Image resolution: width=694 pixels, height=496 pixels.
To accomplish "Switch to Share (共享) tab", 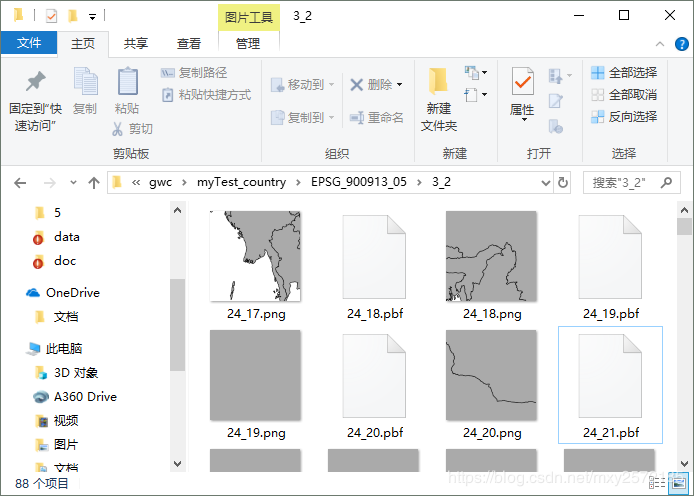I will pos(135,43).
